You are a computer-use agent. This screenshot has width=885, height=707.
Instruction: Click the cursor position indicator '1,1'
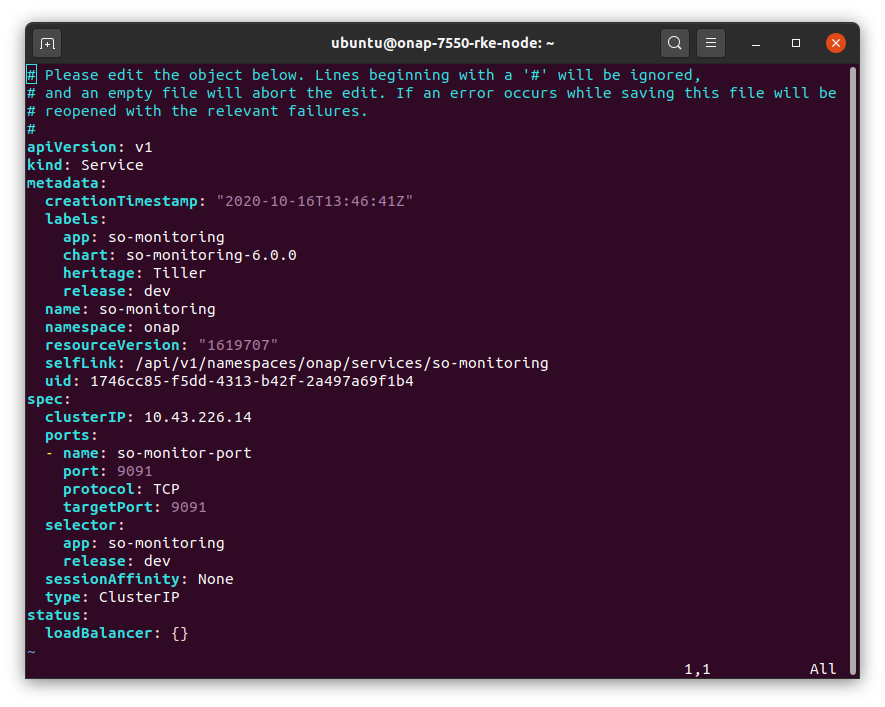[x=697, y=669]
